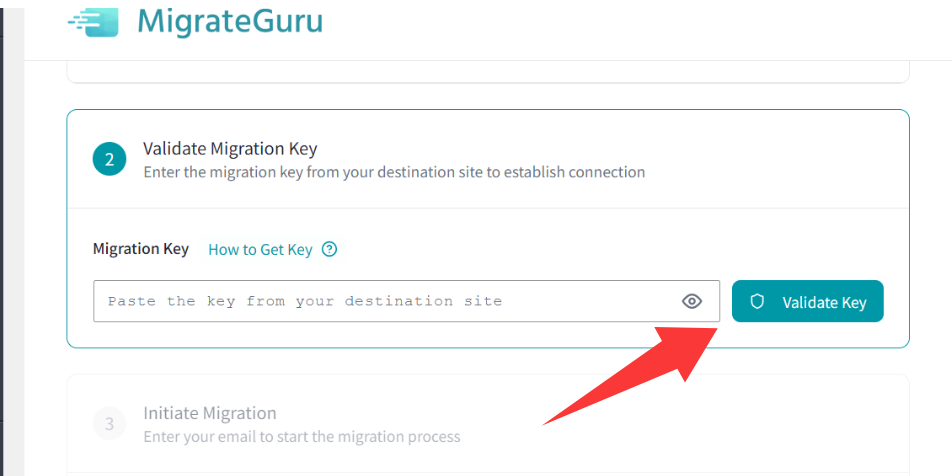Select the step 3 numbered circle
Screen dimensions: 952x476
pos(109,424)
